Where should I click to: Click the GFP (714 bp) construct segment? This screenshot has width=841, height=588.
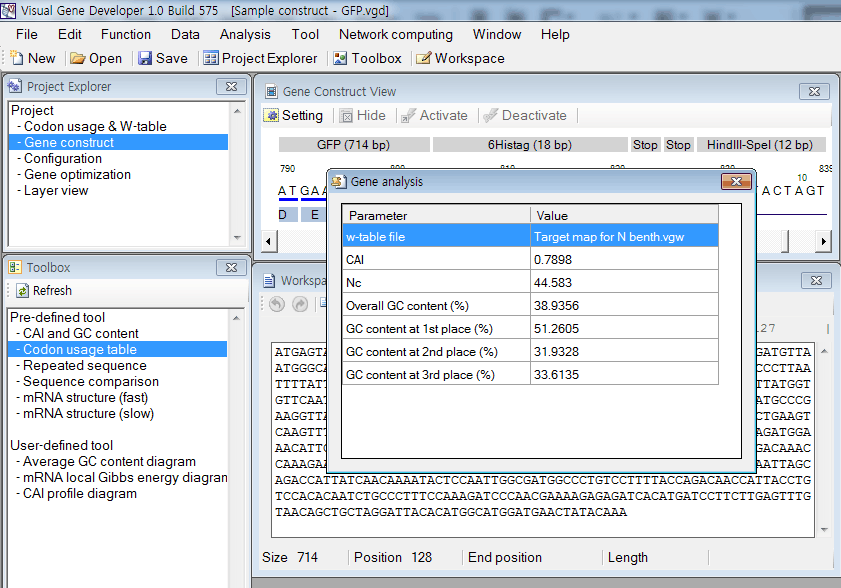click(x=342, y=145)
